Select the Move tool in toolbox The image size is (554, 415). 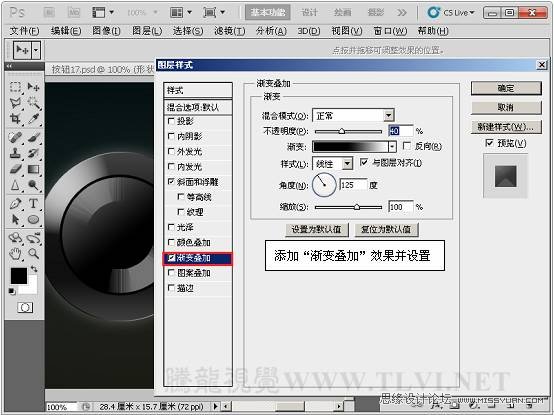(x=33, y=87)
